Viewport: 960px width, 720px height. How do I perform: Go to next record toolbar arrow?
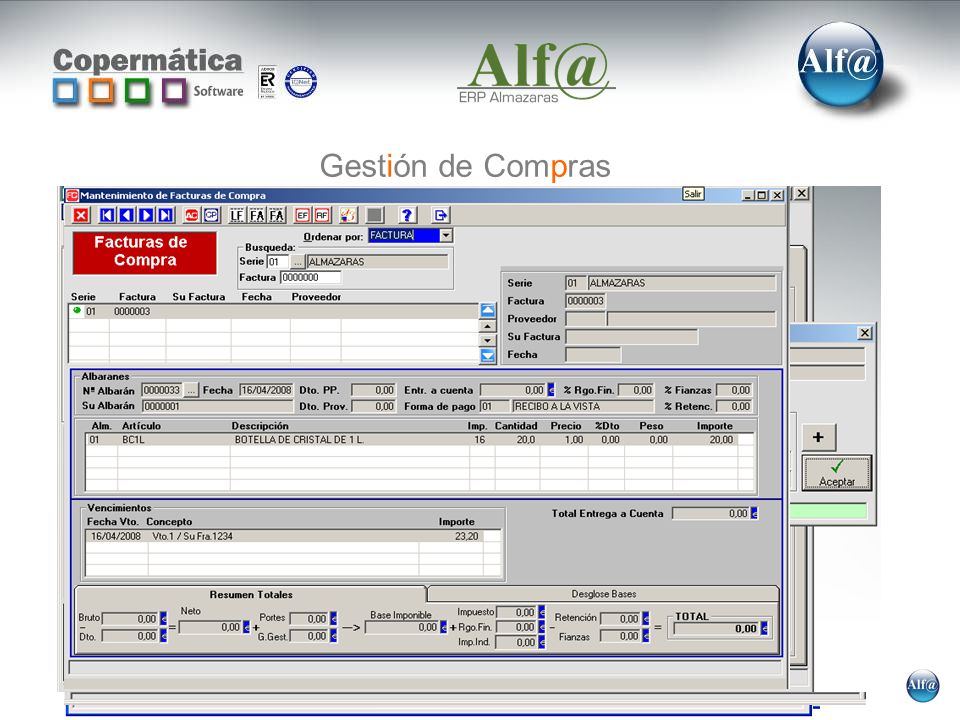tap(146, 215)
